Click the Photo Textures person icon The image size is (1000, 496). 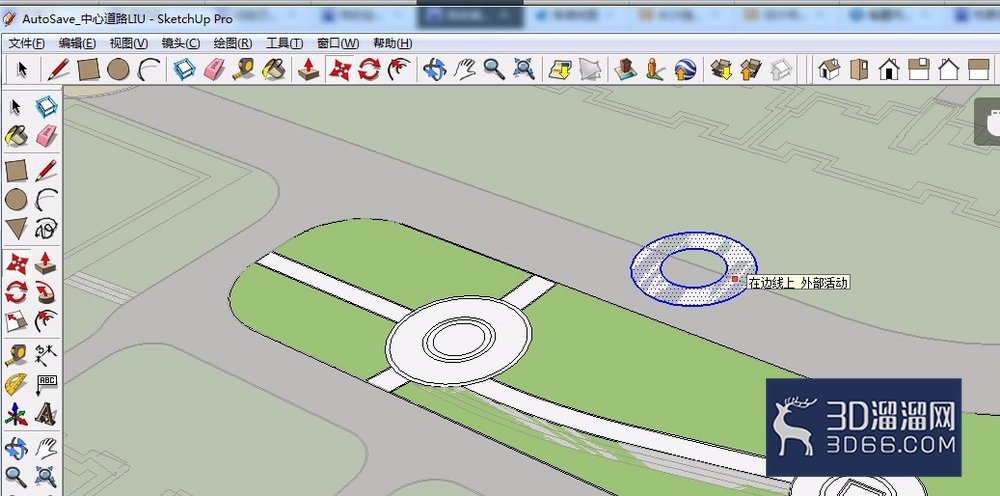click(x=655, y=69)
